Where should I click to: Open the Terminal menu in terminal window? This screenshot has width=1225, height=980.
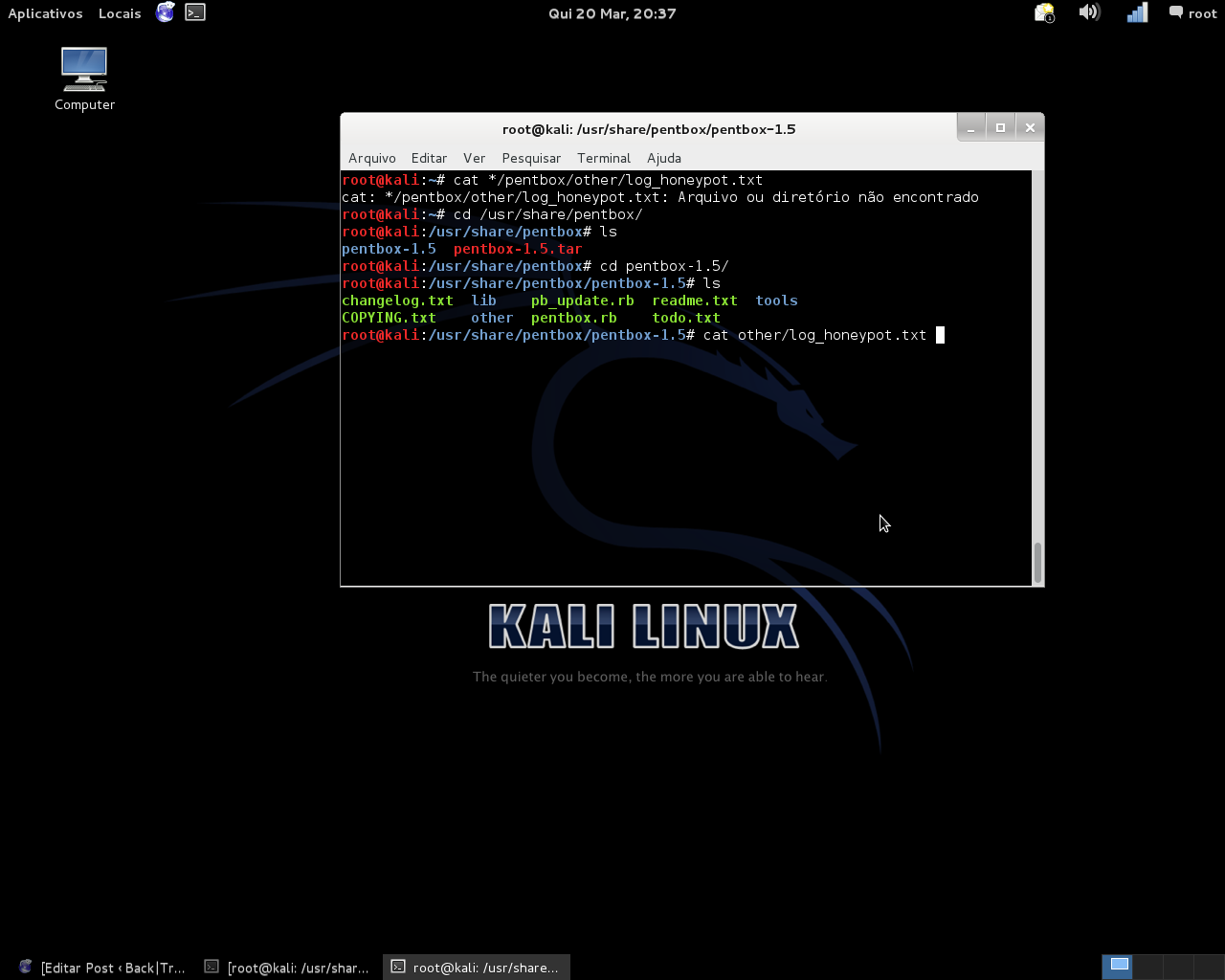pyautogui.click(x=604, y=158)
